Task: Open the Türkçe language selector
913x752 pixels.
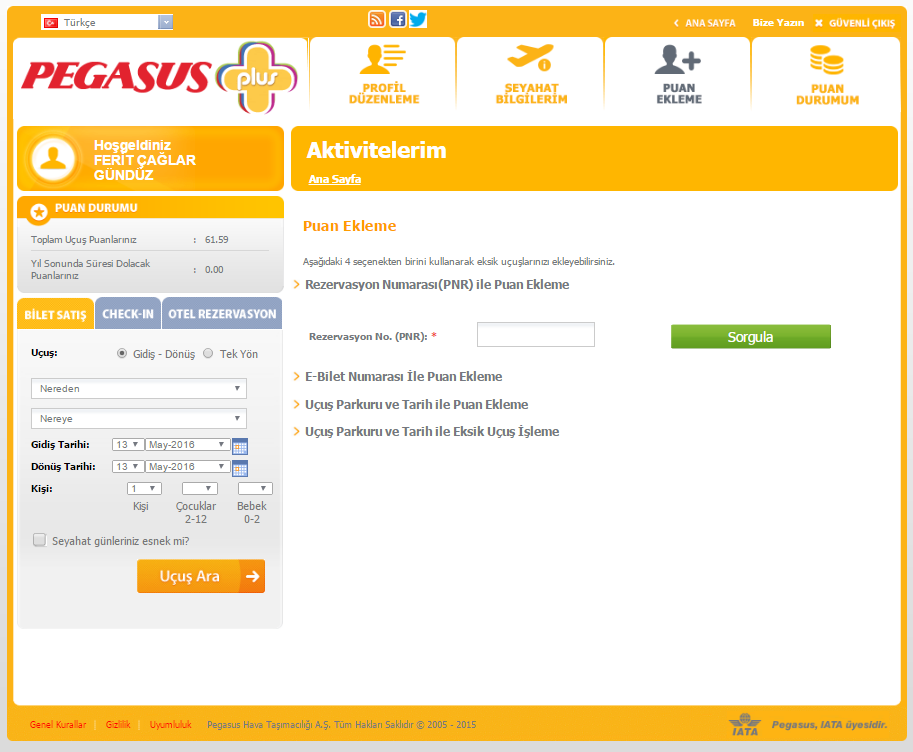Action: pyautogui.click(x=107, y=22)
